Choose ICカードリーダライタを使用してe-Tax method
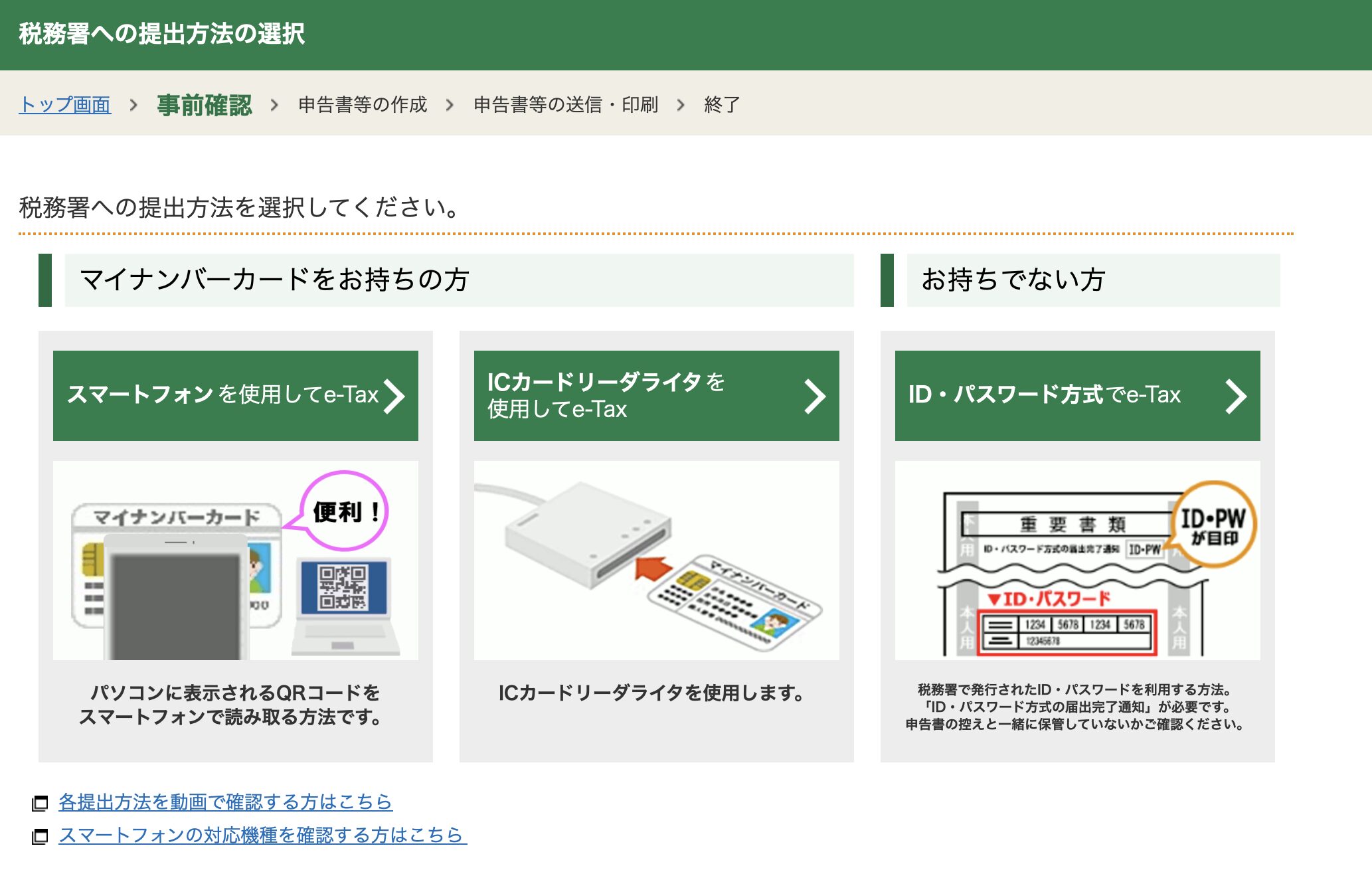1372x870 pixels. pyautogui.click(x=638, y=395)
